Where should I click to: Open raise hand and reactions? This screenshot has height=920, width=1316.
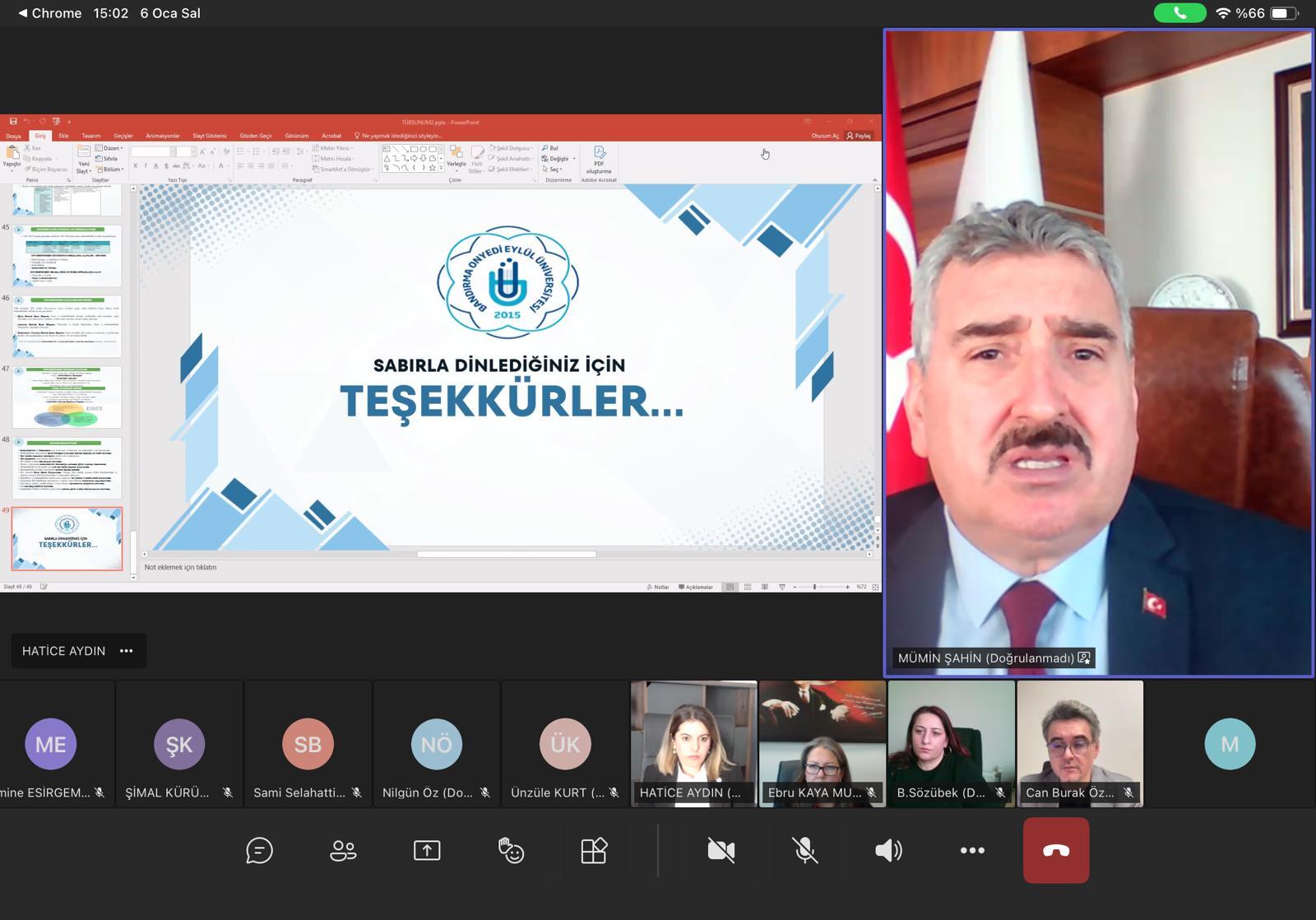point(511,850)
